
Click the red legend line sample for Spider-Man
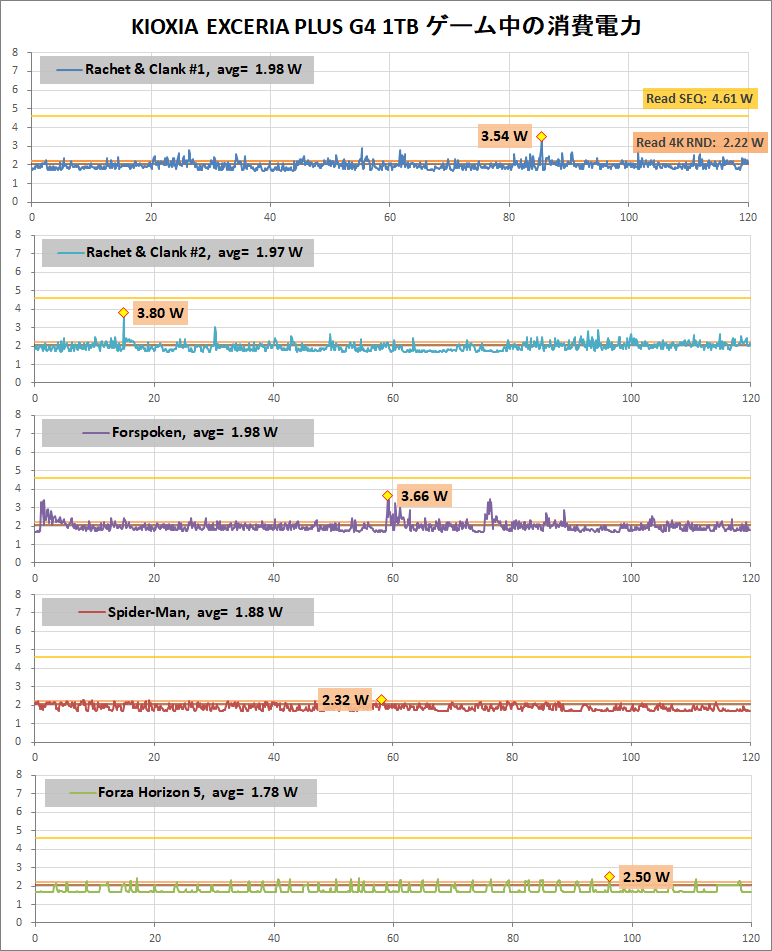coord(92,613)
